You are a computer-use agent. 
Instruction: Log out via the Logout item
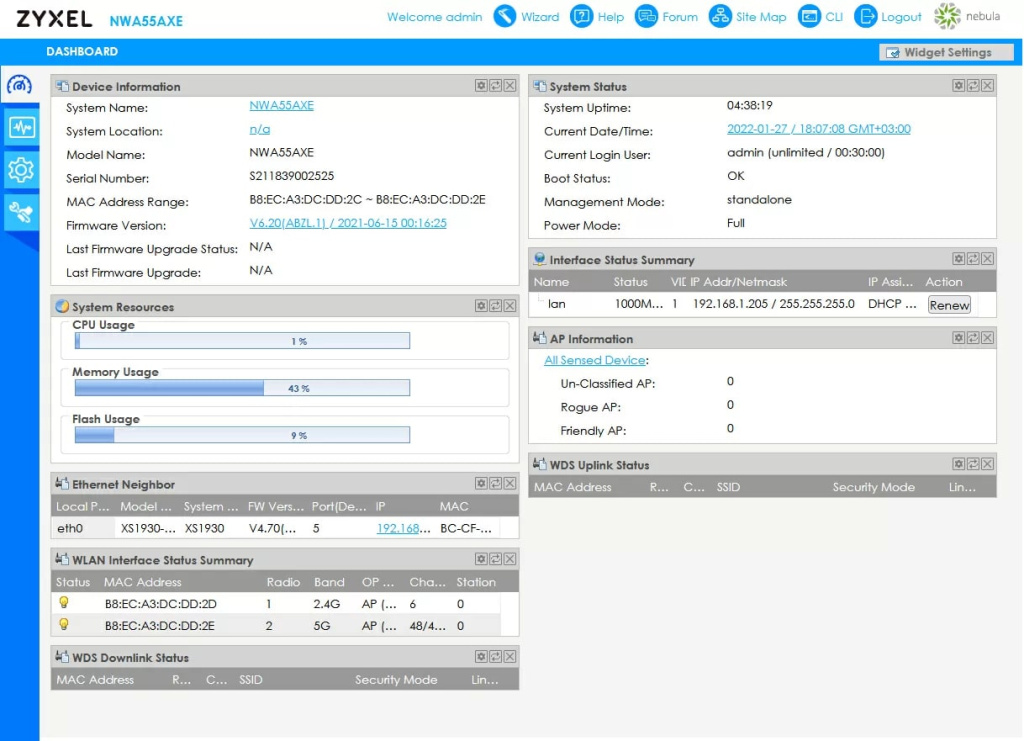click(x=888, y=17)
